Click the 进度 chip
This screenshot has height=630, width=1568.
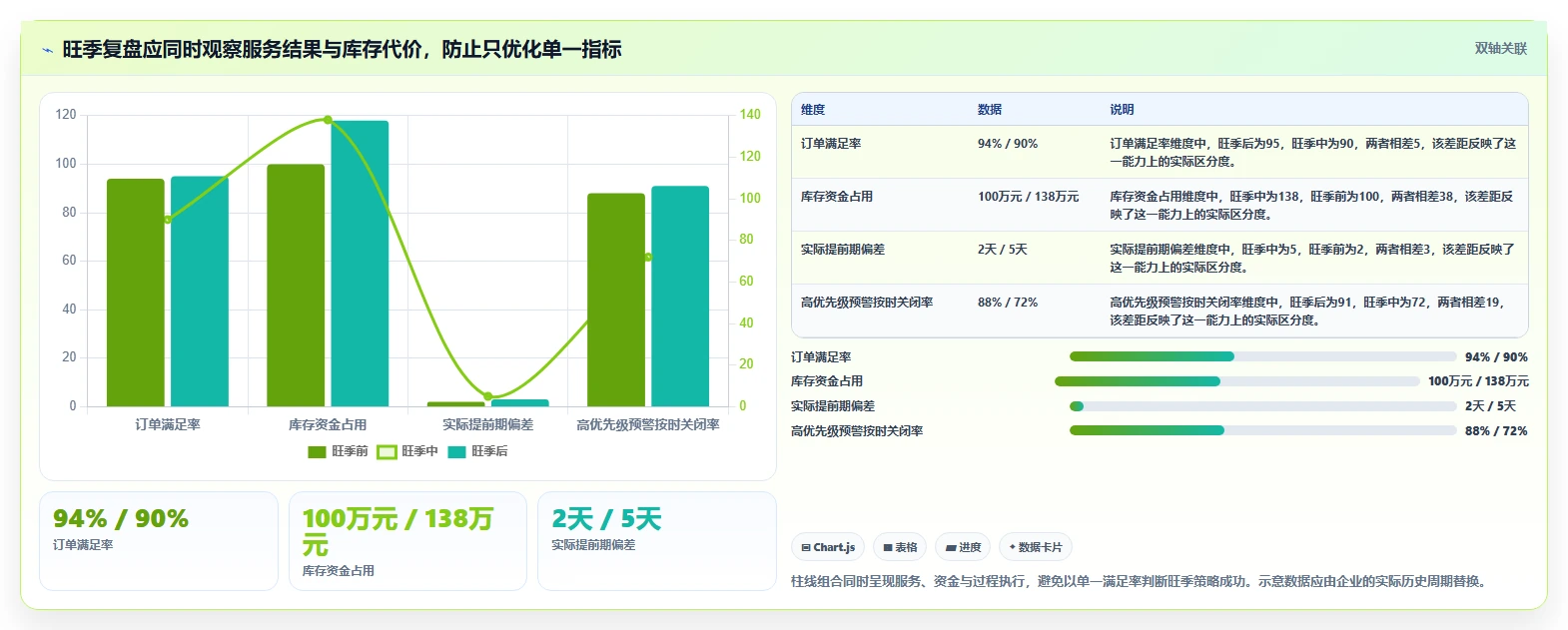[x=963, y=547]
